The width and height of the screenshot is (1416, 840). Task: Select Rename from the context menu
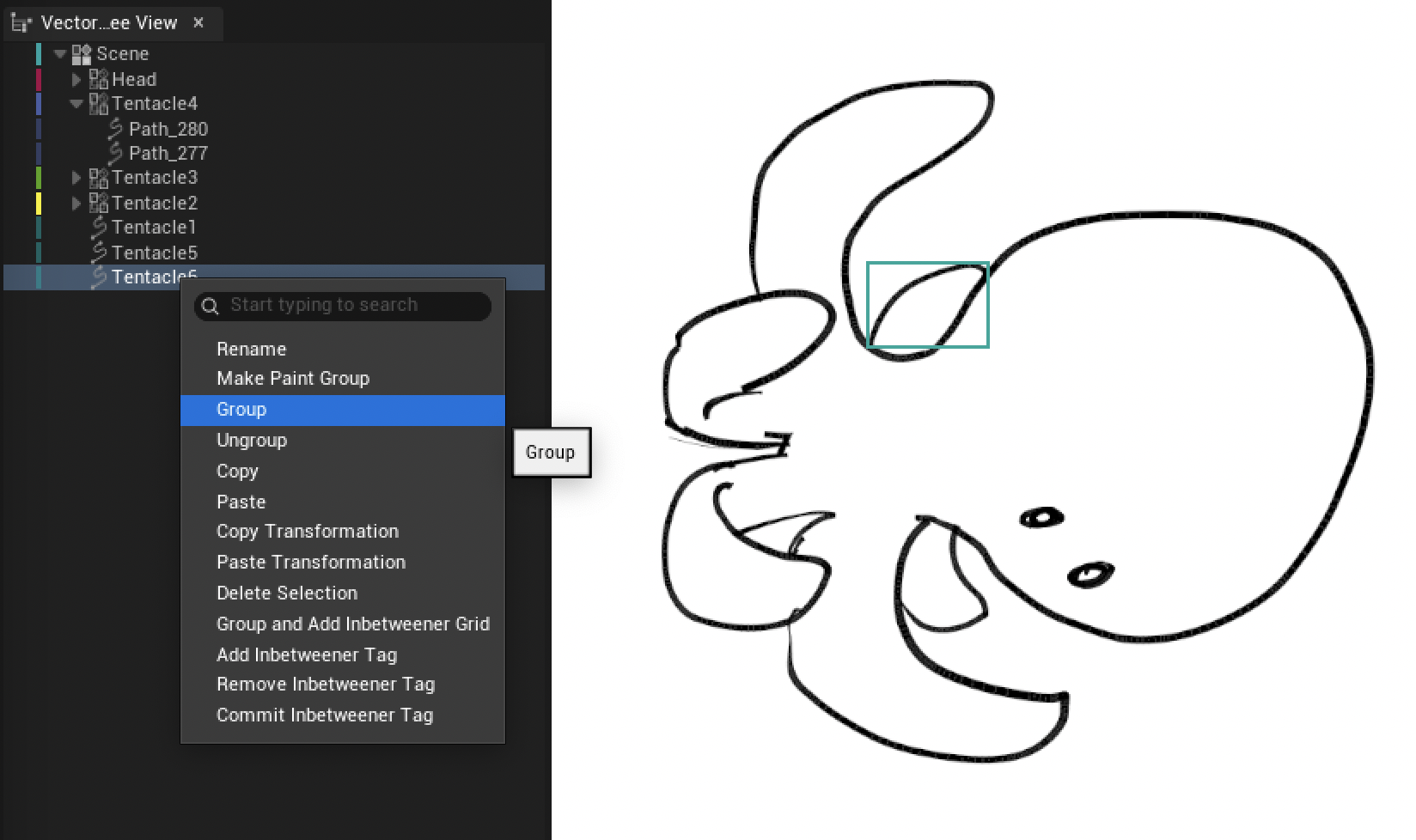point(251,349)
